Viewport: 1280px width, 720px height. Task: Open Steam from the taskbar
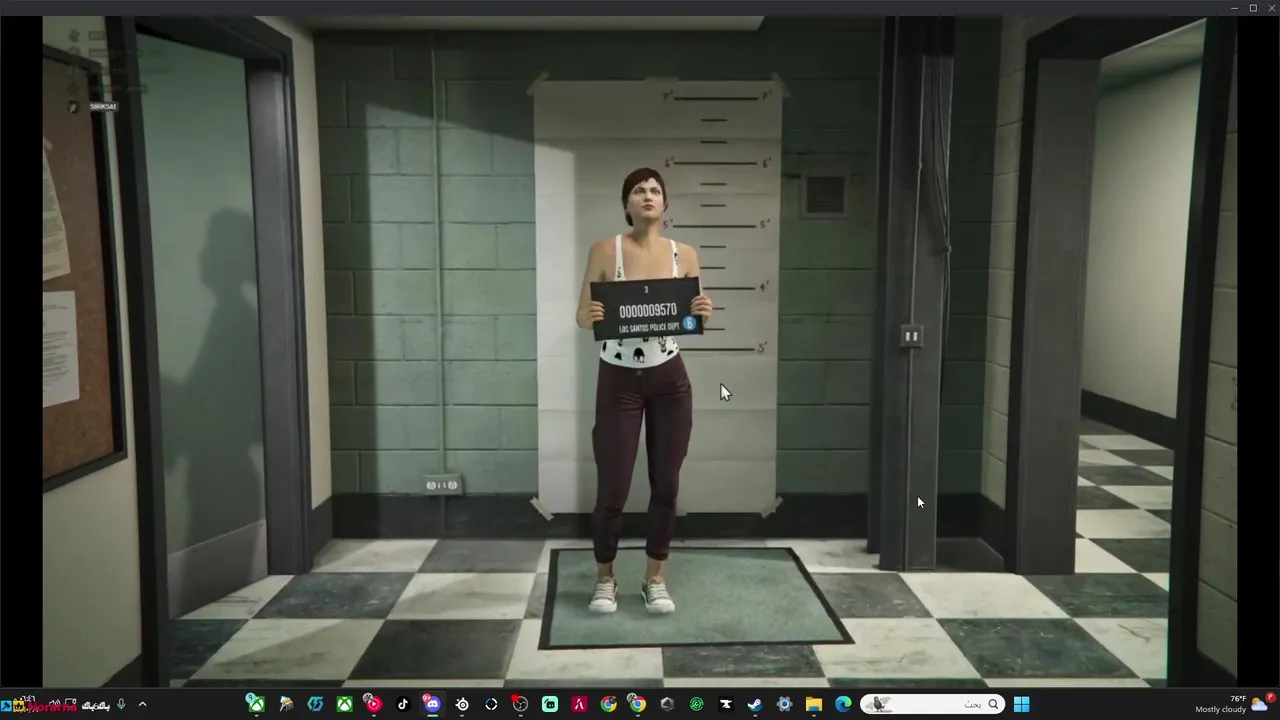click(754, 704)
